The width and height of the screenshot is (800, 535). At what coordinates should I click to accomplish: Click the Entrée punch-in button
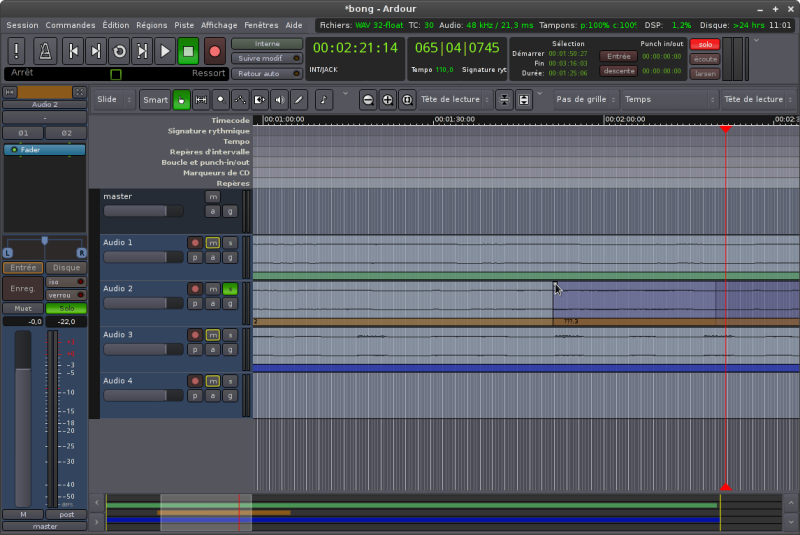pos(618,57)
